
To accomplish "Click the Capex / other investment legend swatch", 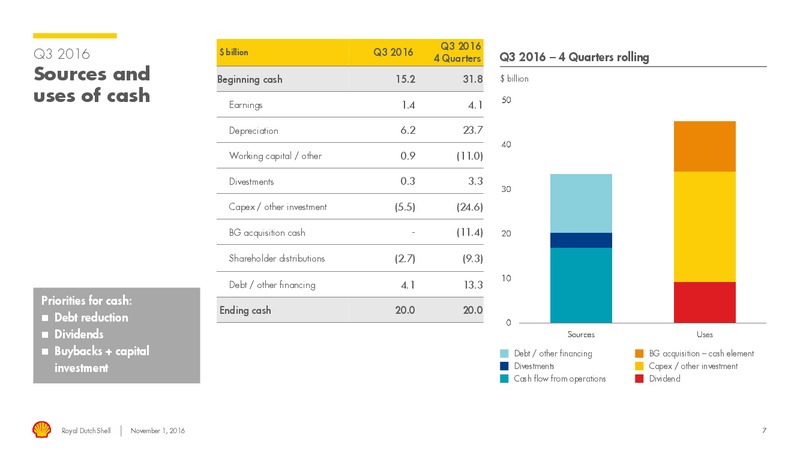I will click(x=639, y=366).
